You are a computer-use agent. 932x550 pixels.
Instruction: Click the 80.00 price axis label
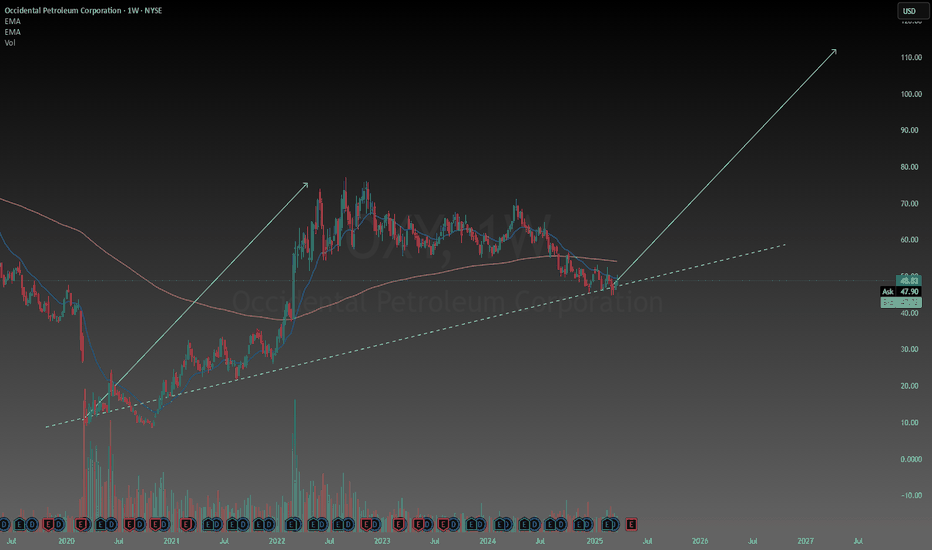(909, 167)
